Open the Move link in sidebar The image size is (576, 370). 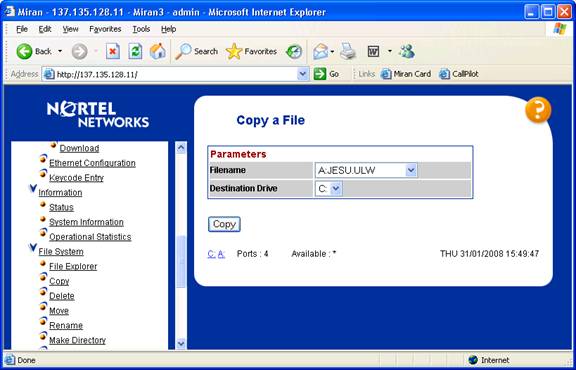click(59, 311)
